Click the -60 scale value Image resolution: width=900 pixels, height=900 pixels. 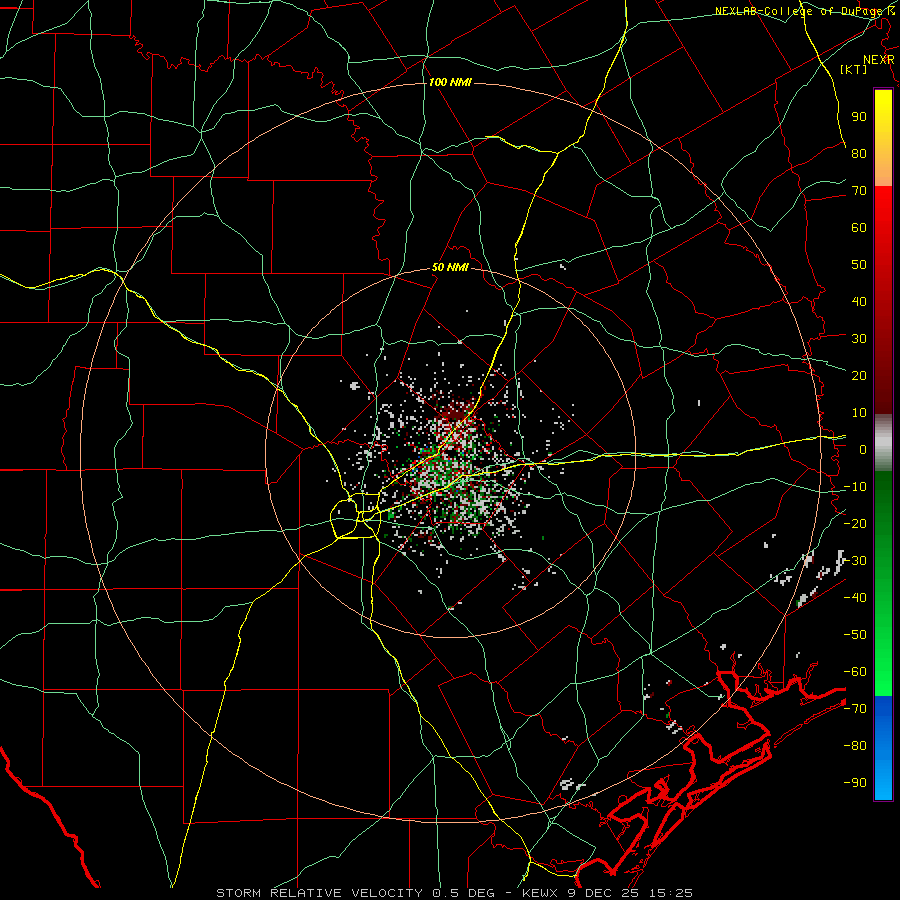tap(855, 672)
